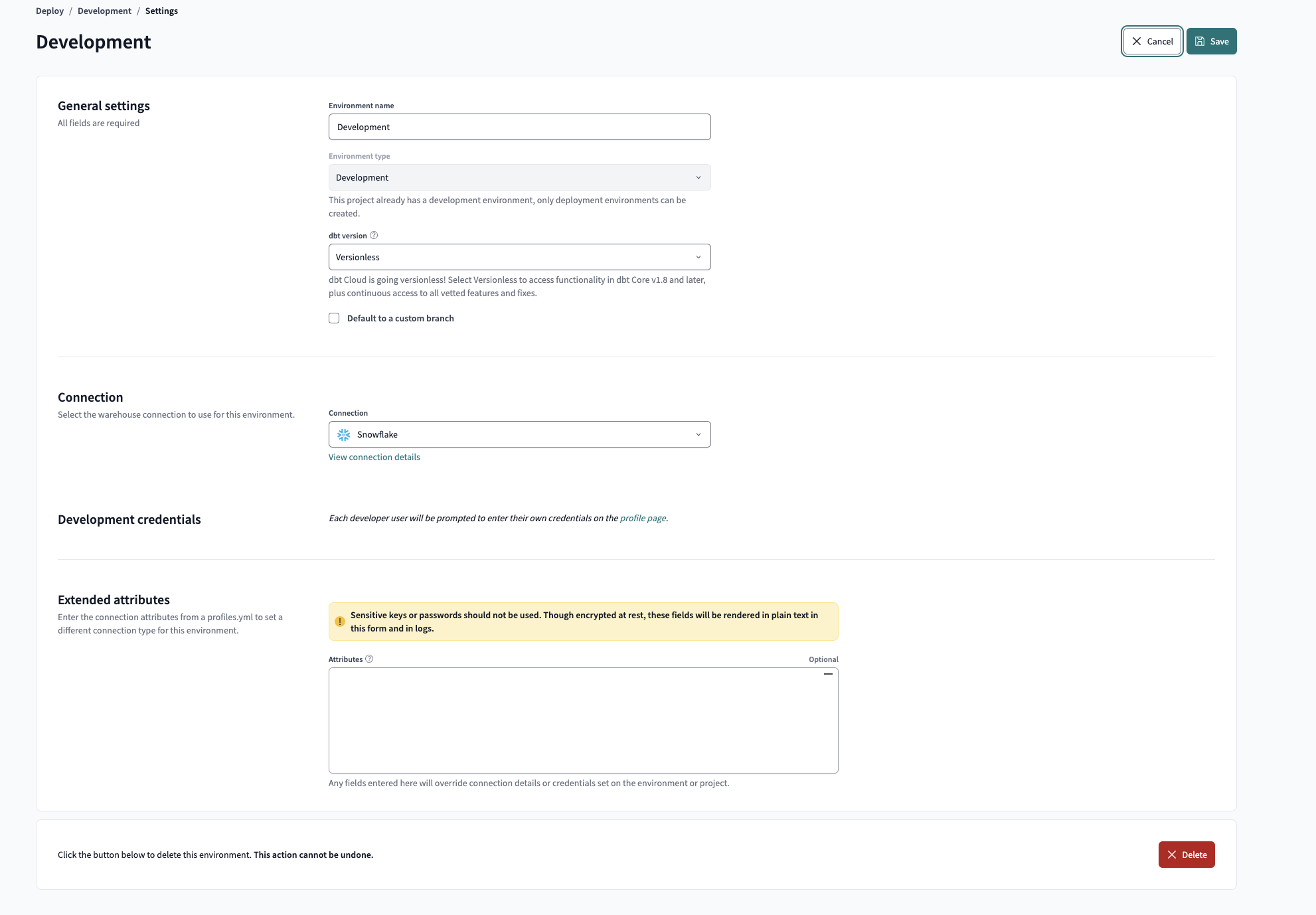The image size is (1316, 915).
Task: Click the Save button icon
Action: point(1200,41)
